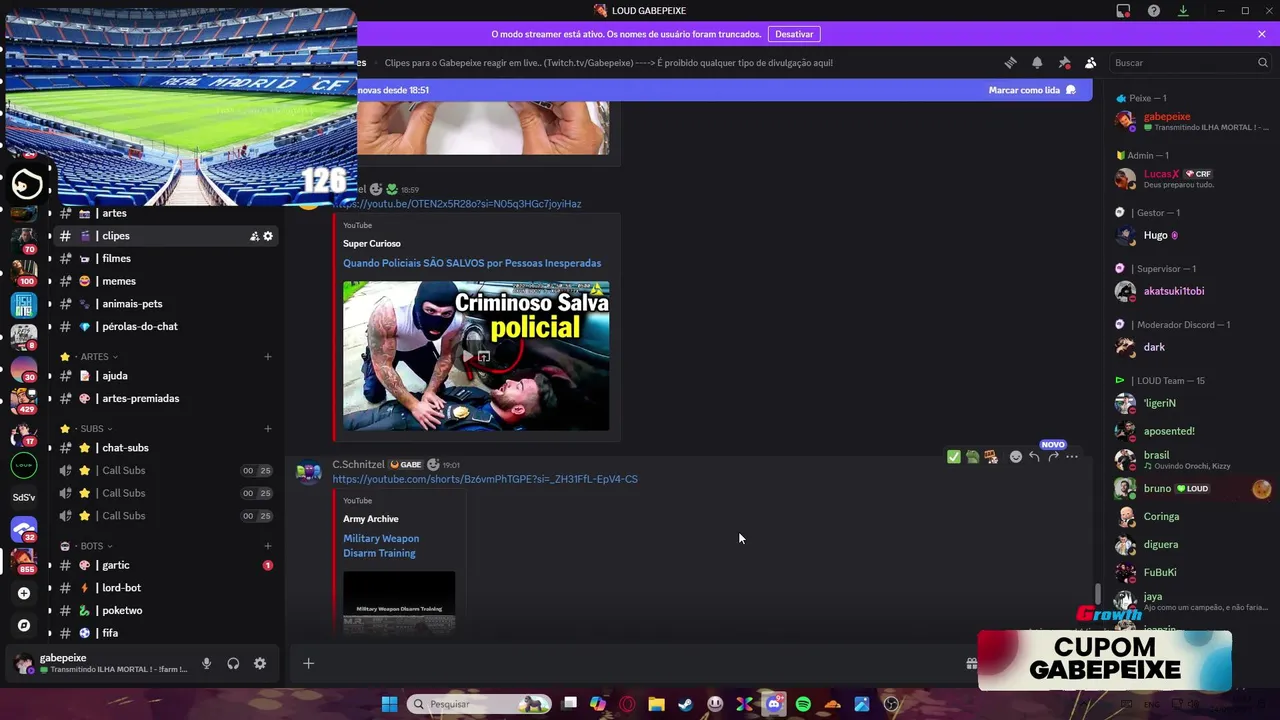Toggle microphone mute in user panel
1280x720 pixels.
[206, 663]
